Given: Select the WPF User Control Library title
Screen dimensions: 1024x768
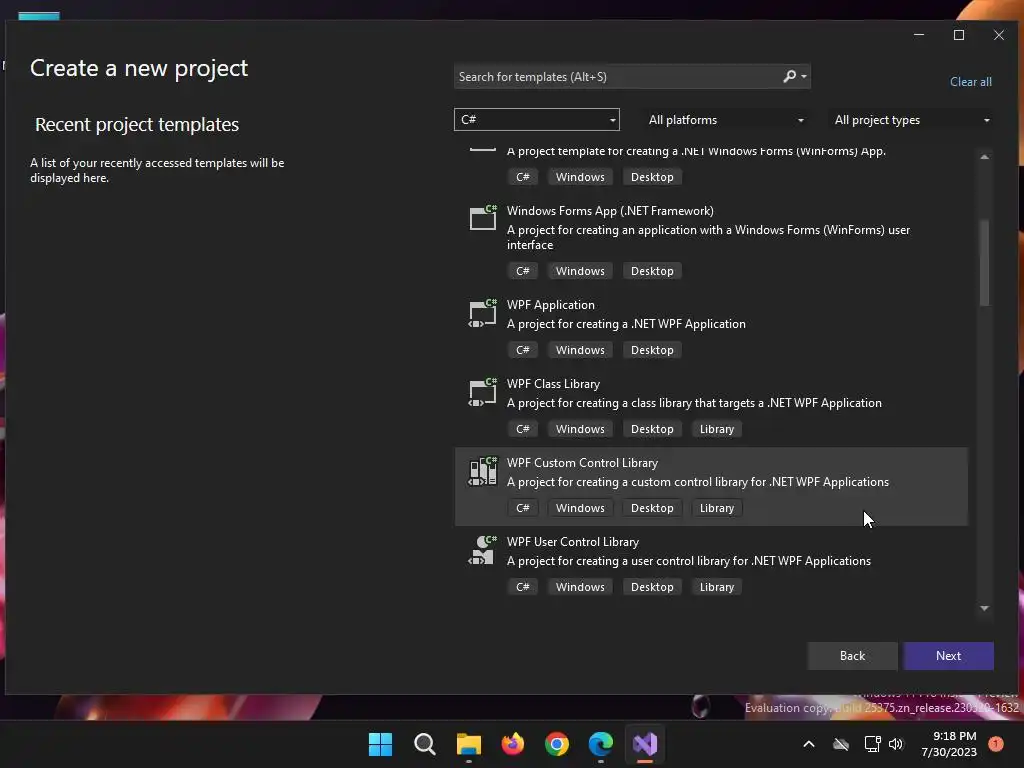Looking at the screenshot, I should [573, 542].
